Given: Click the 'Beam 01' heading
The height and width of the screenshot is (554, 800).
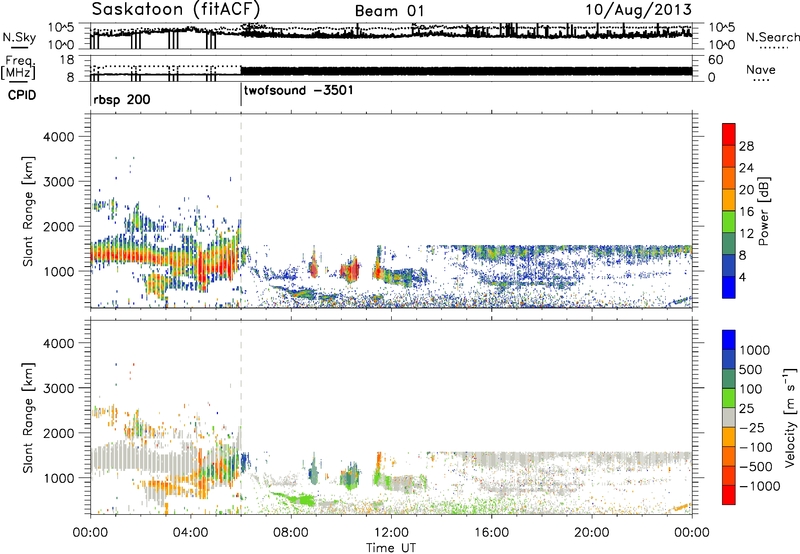Looking at the screenshot, I should tap(389, 11).
